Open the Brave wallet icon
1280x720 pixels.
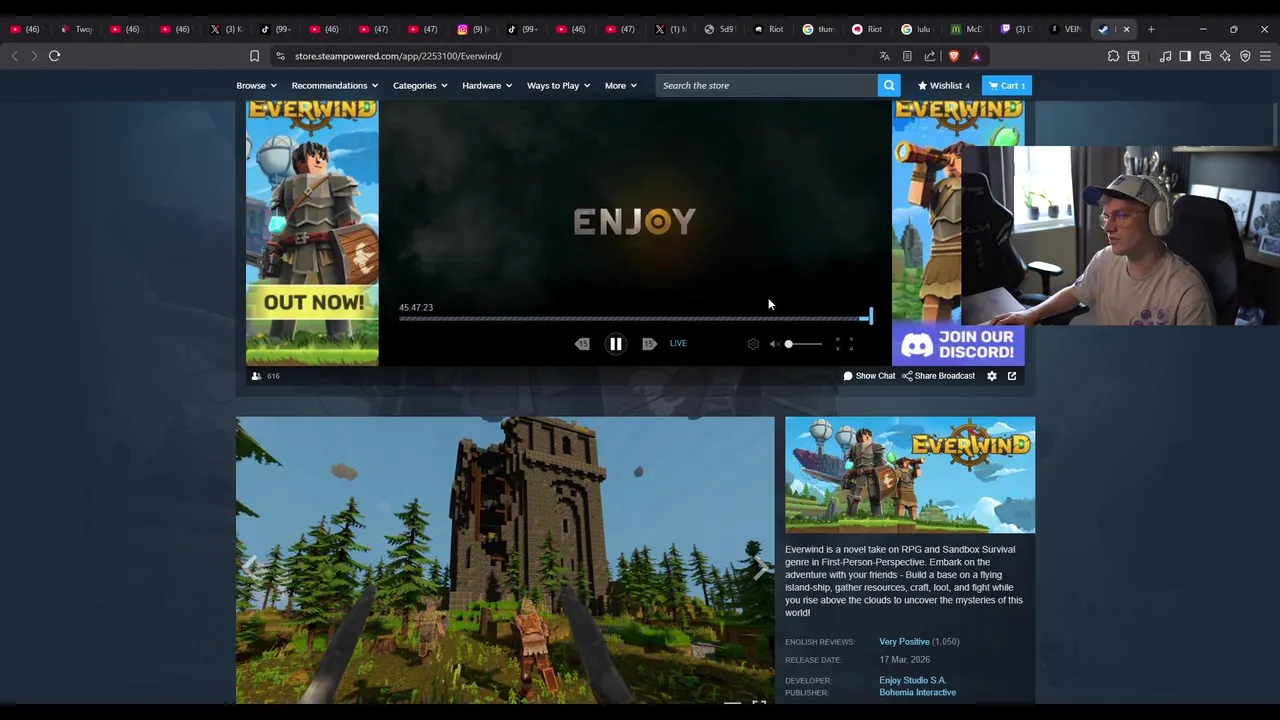click(1205, 56)
